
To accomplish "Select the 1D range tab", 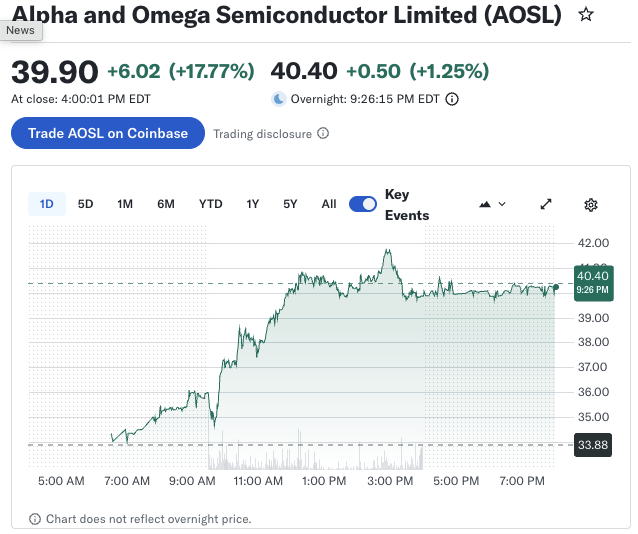I will pos(47,204).
